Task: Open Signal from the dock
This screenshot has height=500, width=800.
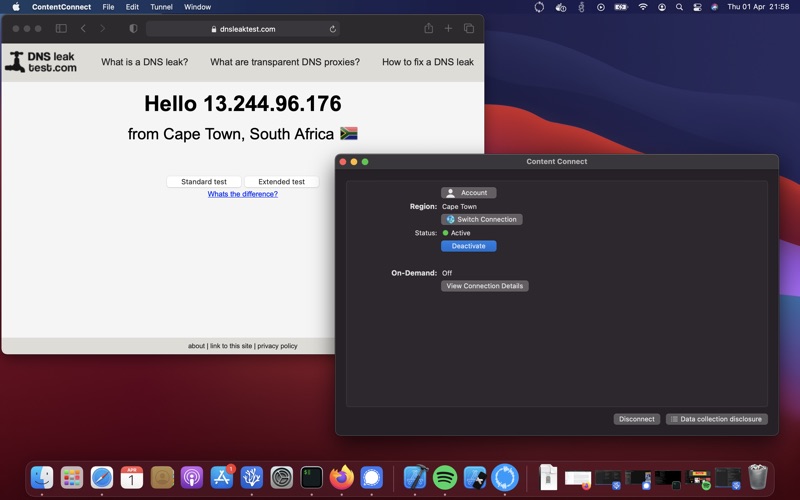Action: tap(372, 478)
